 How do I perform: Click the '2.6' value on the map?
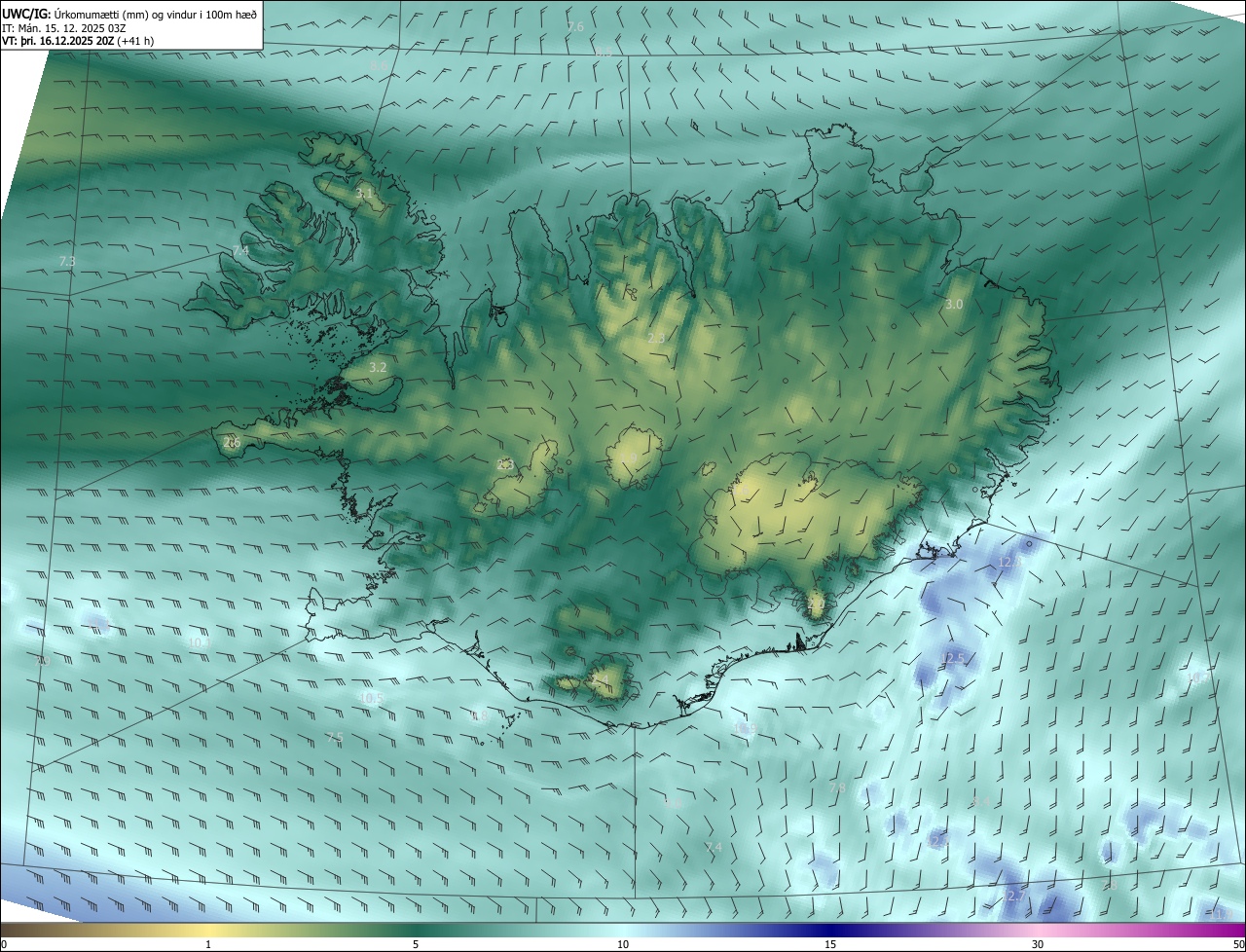pyautogui.click(x=232, y=442)
